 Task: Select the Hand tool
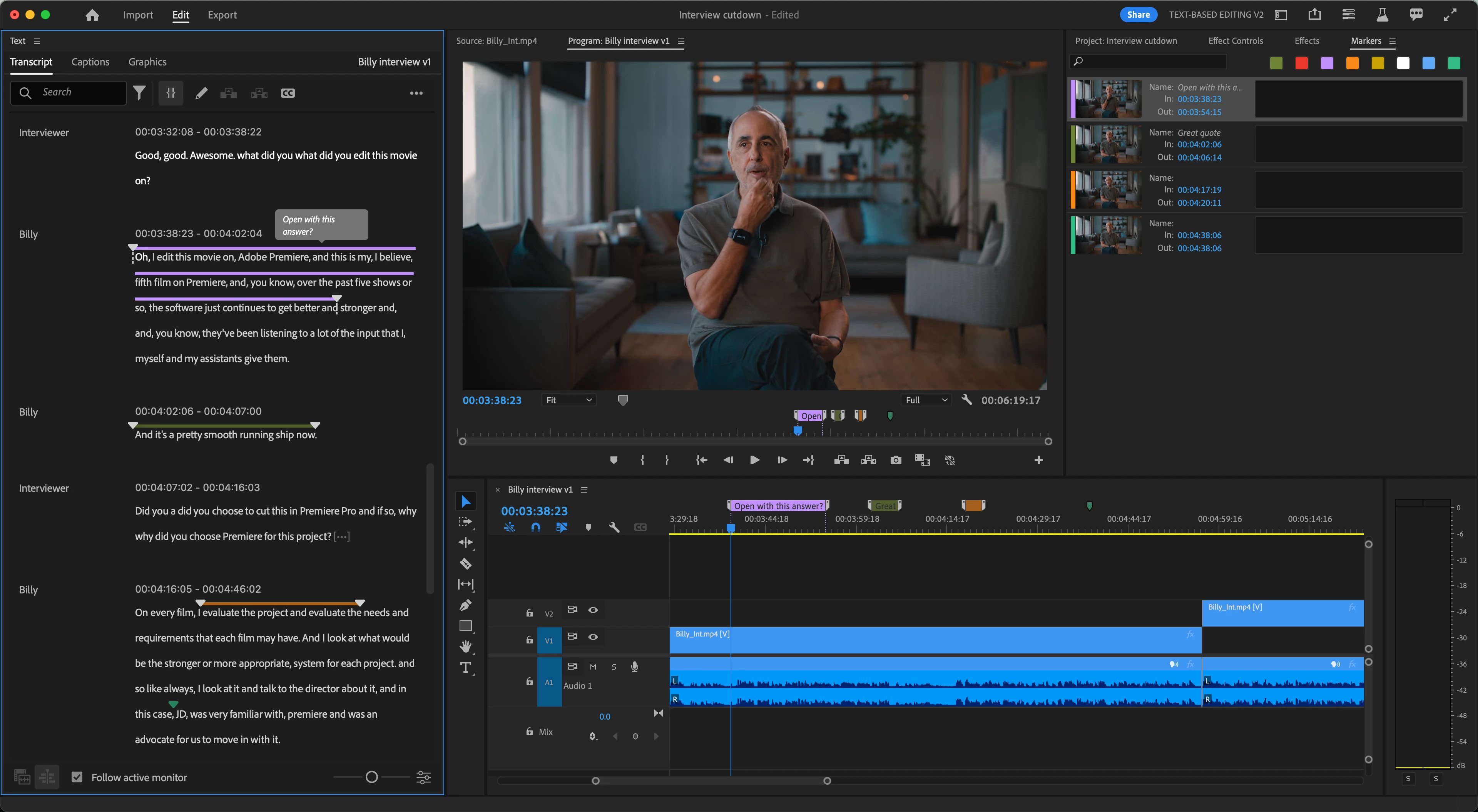[465, 647]
